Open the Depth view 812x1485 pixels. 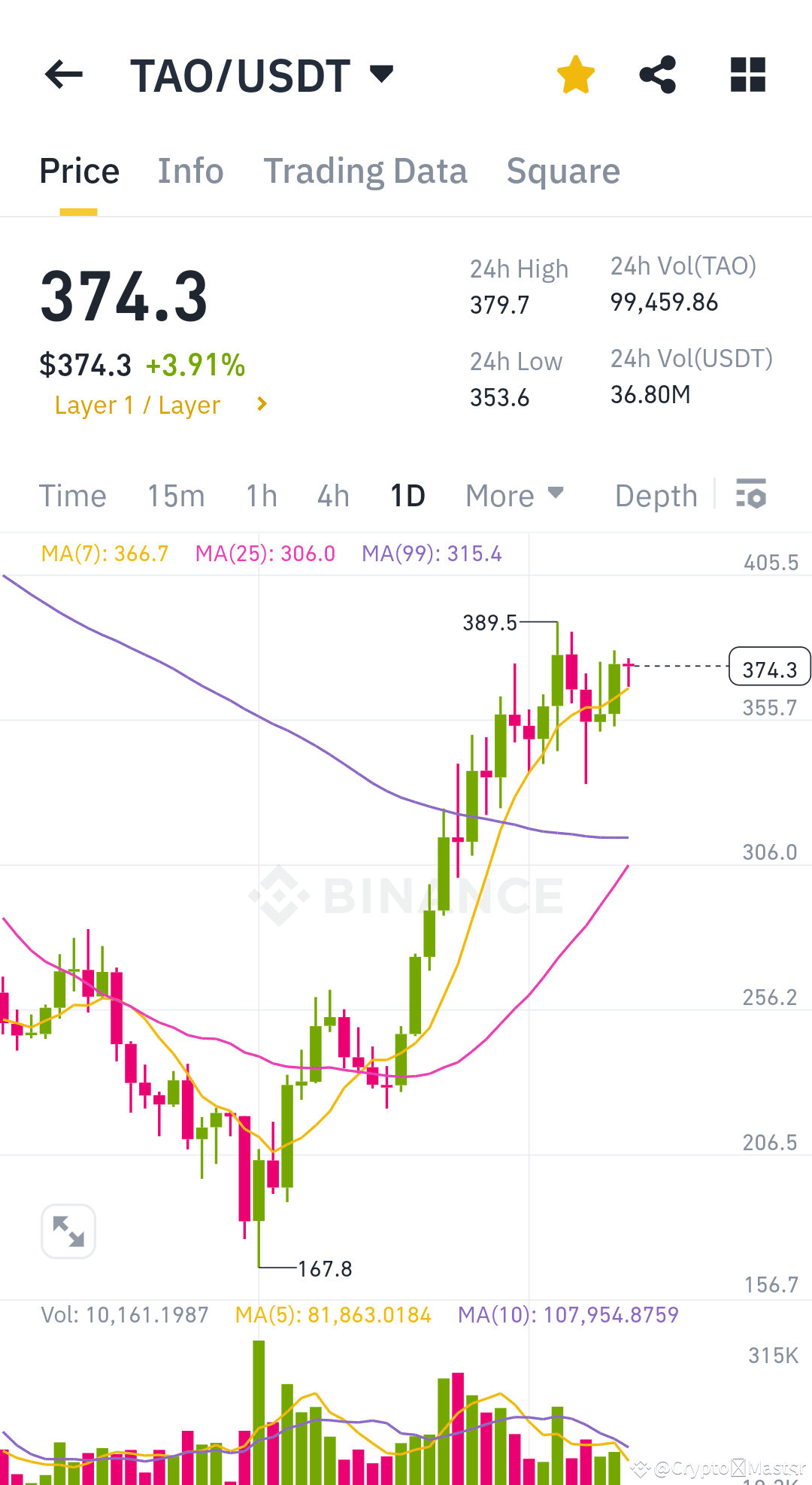655,495
